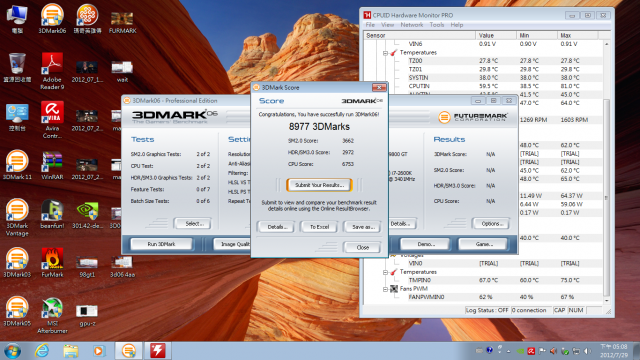Select the CPUTIN sensor row

pos(483,86)
